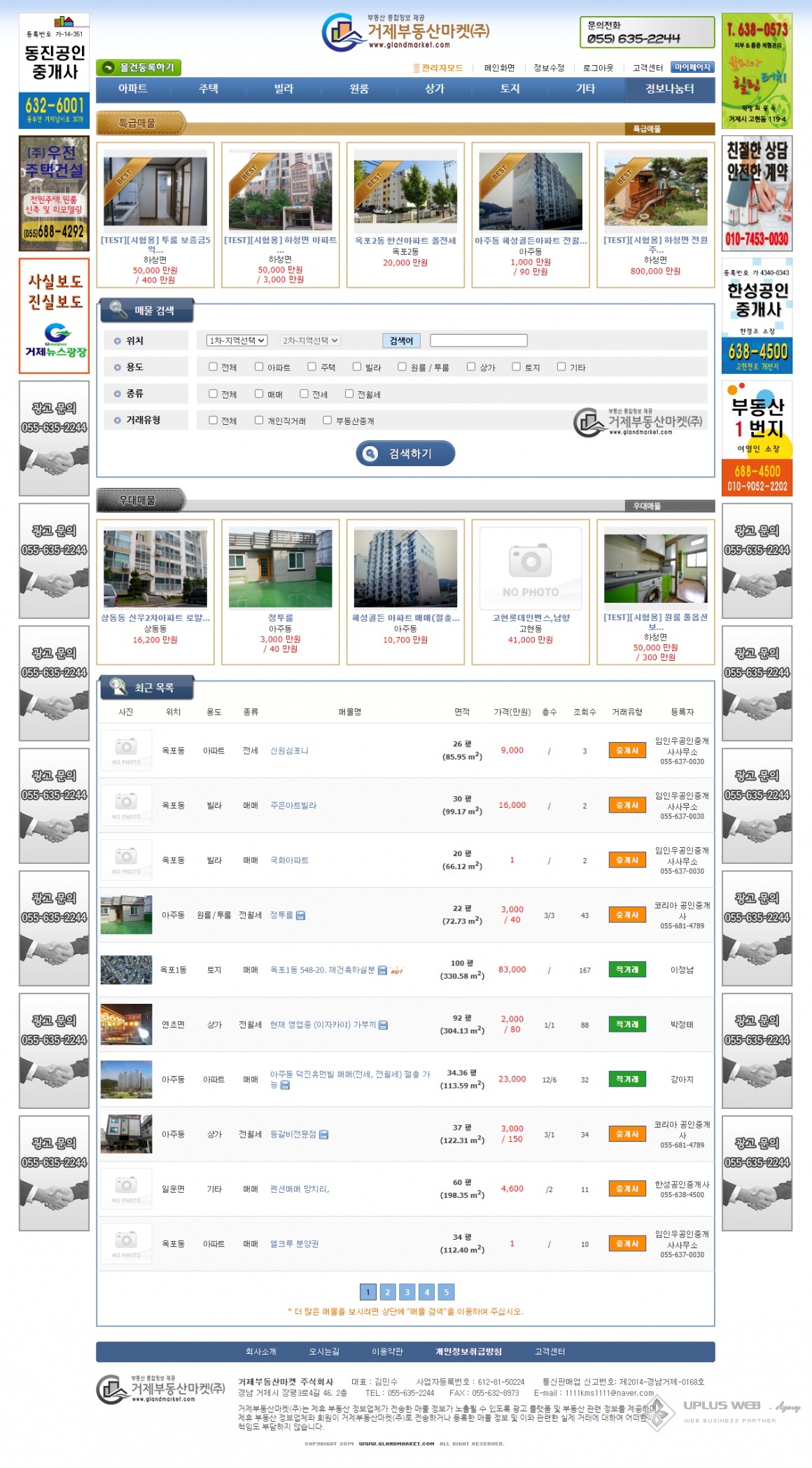Open 이용약관 in footer menu
The width and height of the screenshot is (812, 1468).
click(387, 1352)
